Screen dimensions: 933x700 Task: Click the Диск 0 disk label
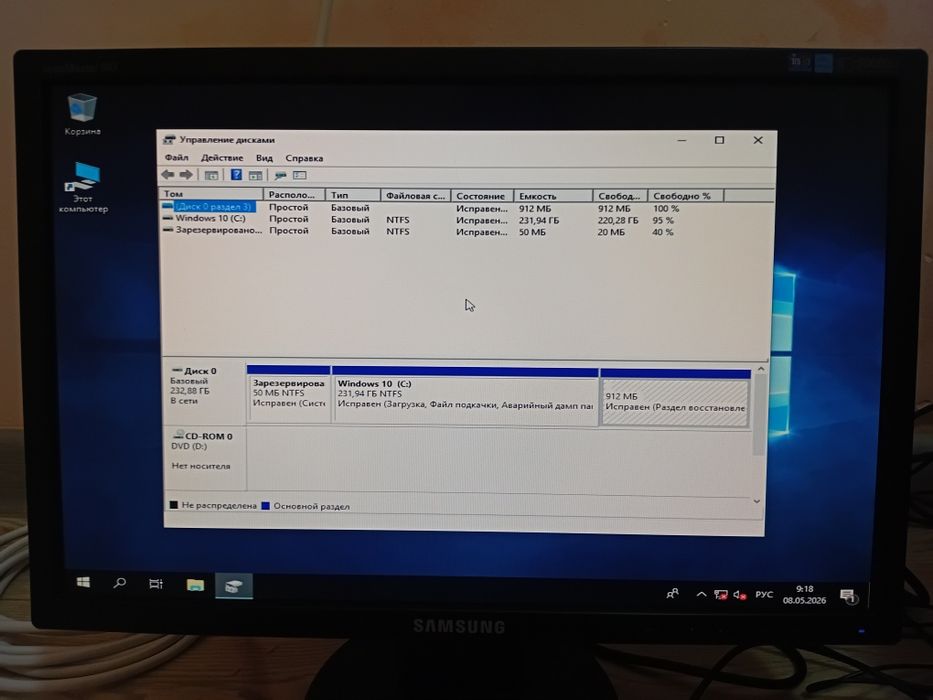(x=200, y=371)
